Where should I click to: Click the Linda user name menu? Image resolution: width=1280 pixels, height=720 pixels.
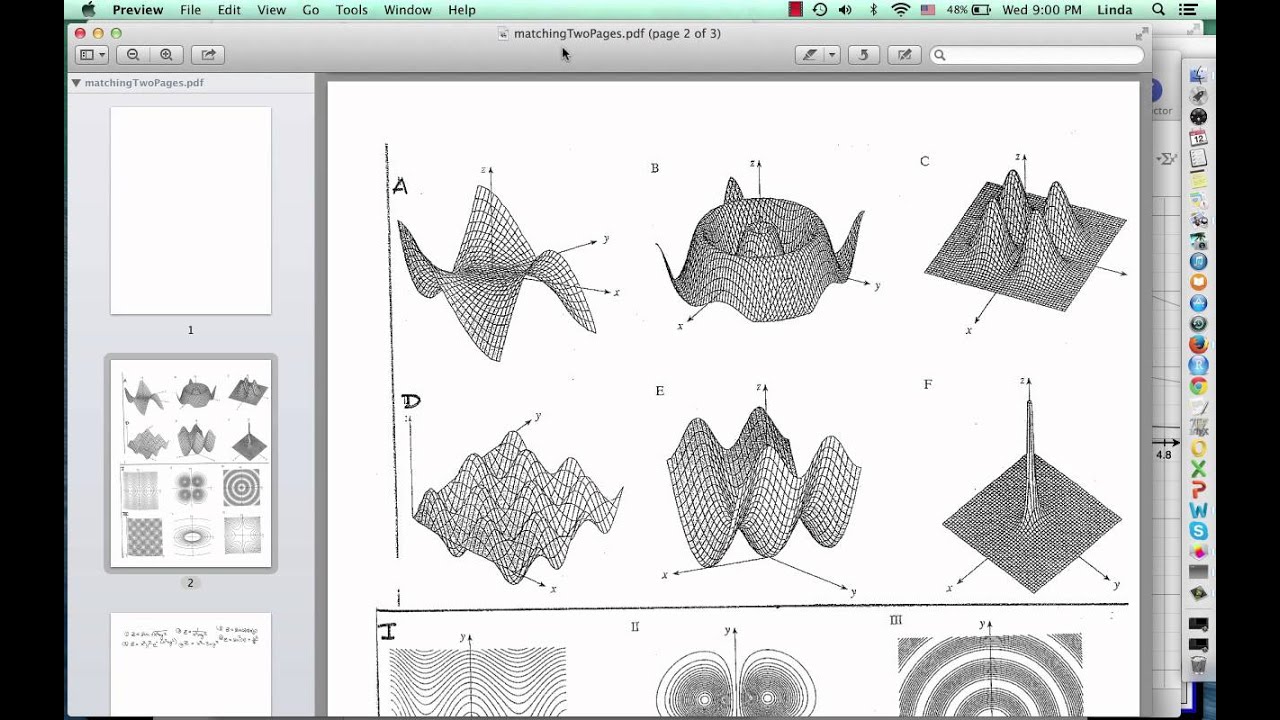[x=1114, y=10]
